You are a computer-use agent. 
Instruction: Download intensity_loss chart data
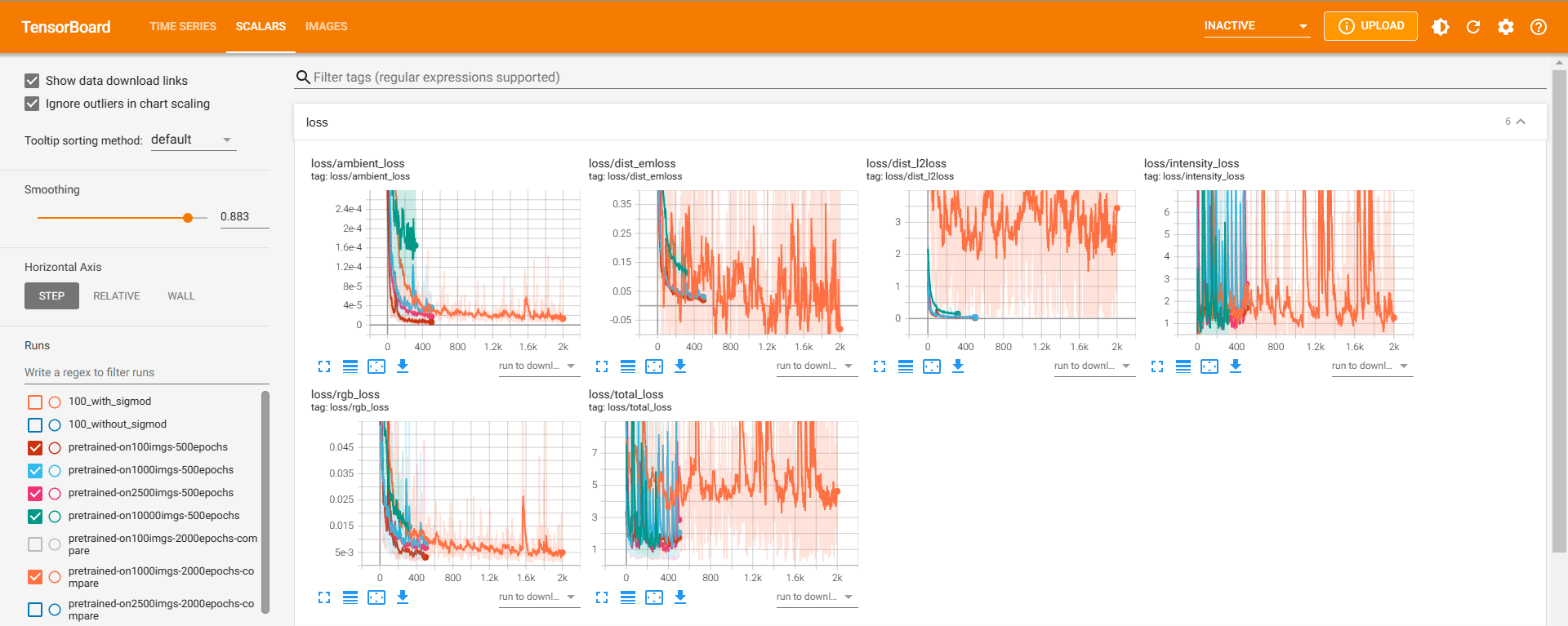[x=1236, y=366]
